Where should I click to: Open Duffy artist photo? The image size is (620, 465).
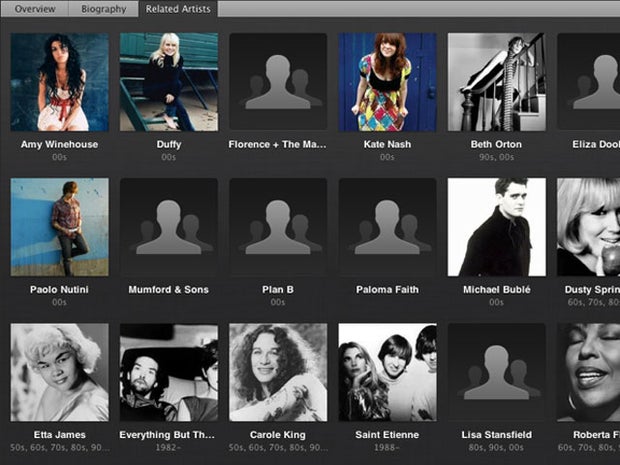tap(169, 82)
